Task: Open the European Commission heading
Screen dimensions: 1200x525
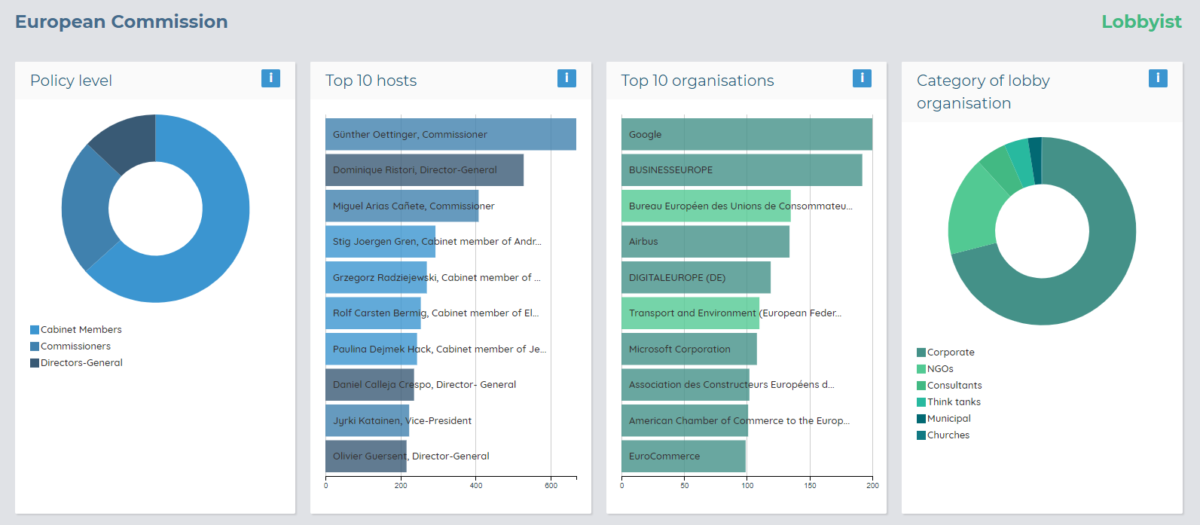Action: (121, 22)
